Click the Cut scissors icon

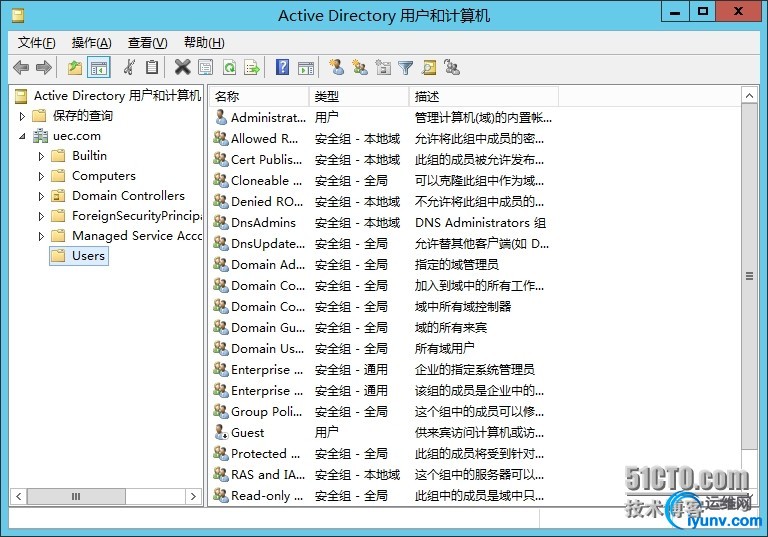[x=129, y=67]
